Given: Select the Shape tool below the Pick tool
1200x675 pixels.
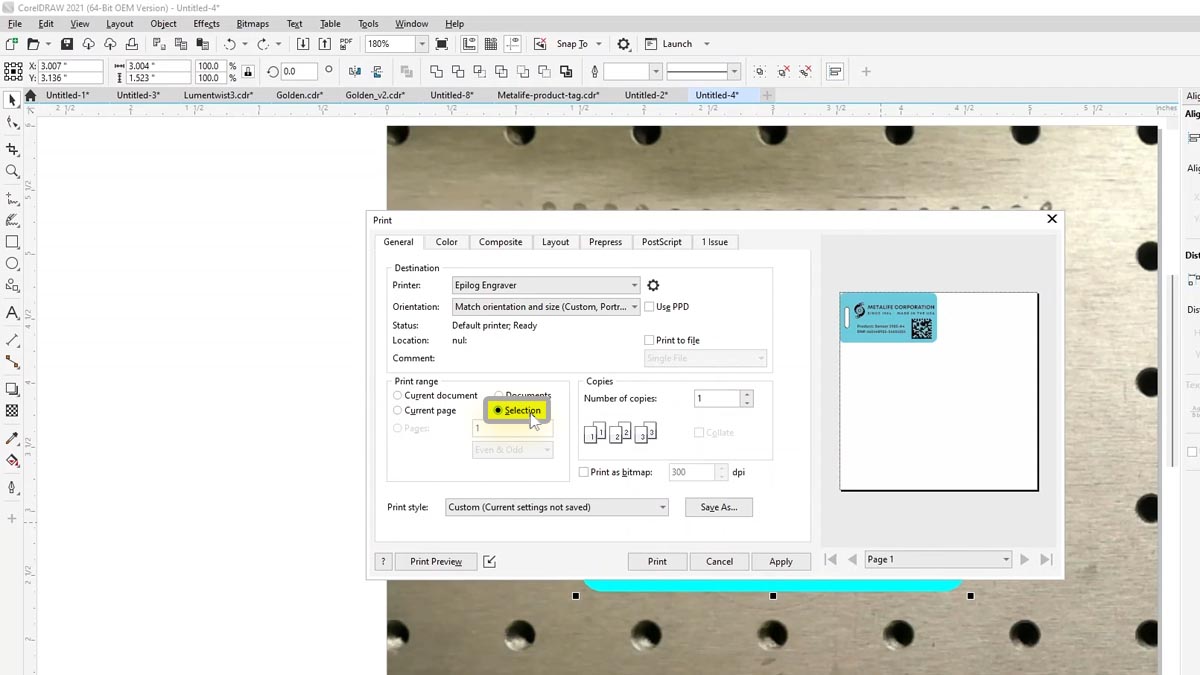Looking at the screenshot, I should click(14, 123).
